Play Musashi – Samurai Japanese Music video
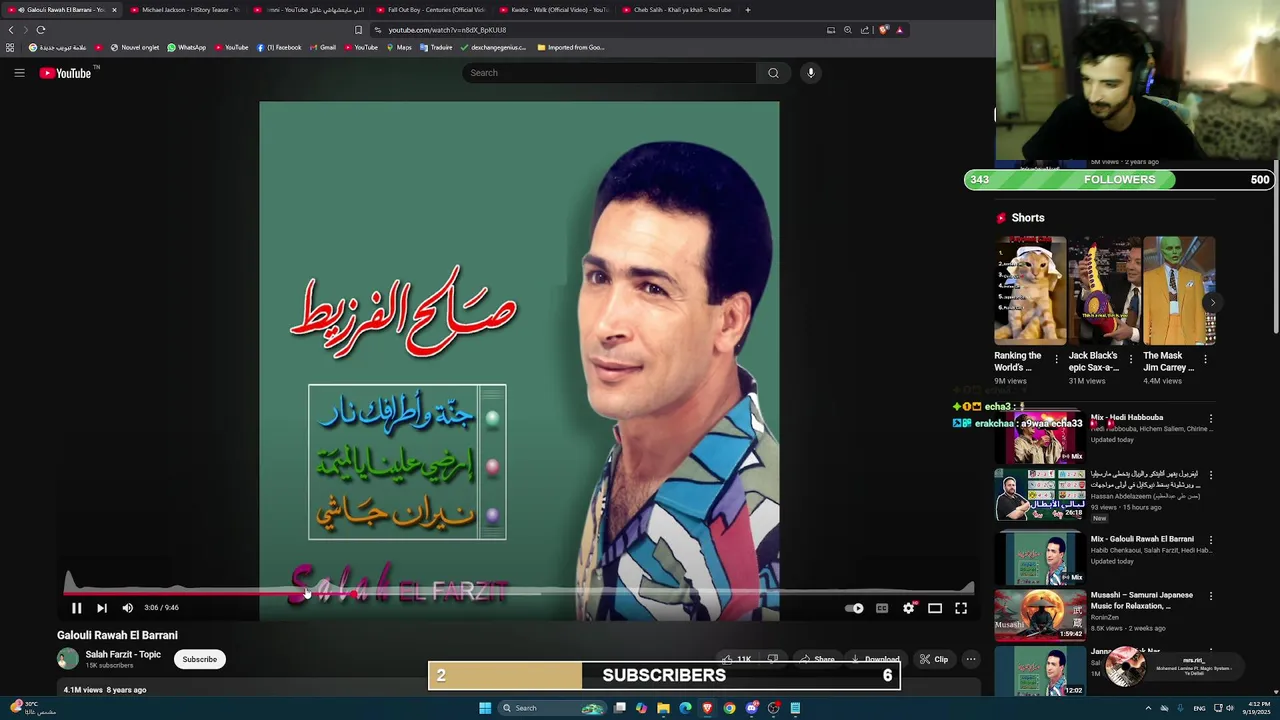 pyautogui.click(x=1040, y=615)
